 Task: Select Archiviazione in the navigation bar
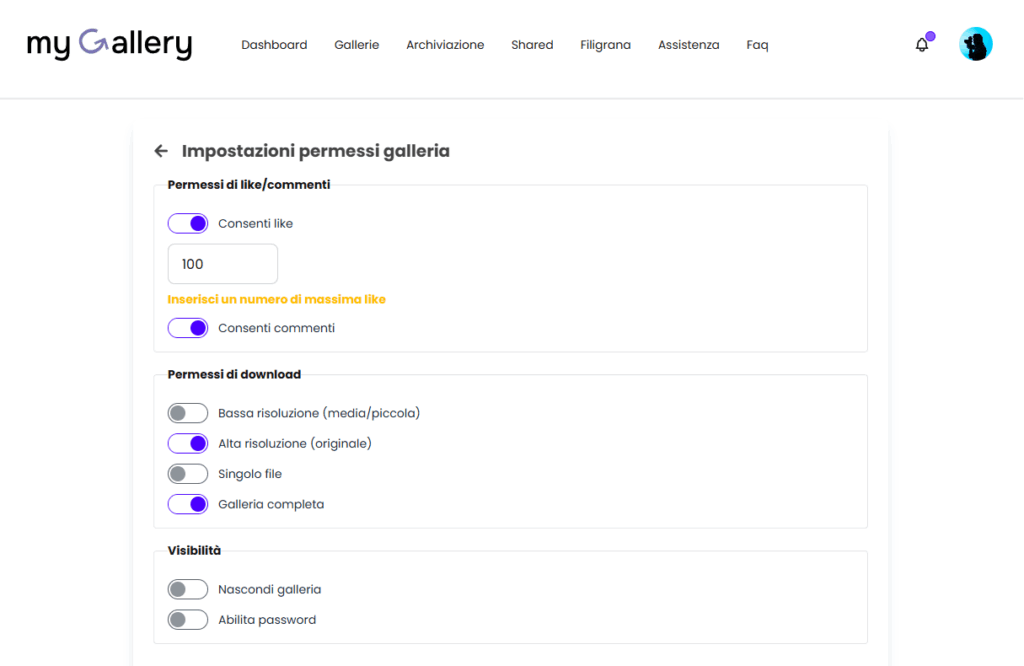point(445,45)
